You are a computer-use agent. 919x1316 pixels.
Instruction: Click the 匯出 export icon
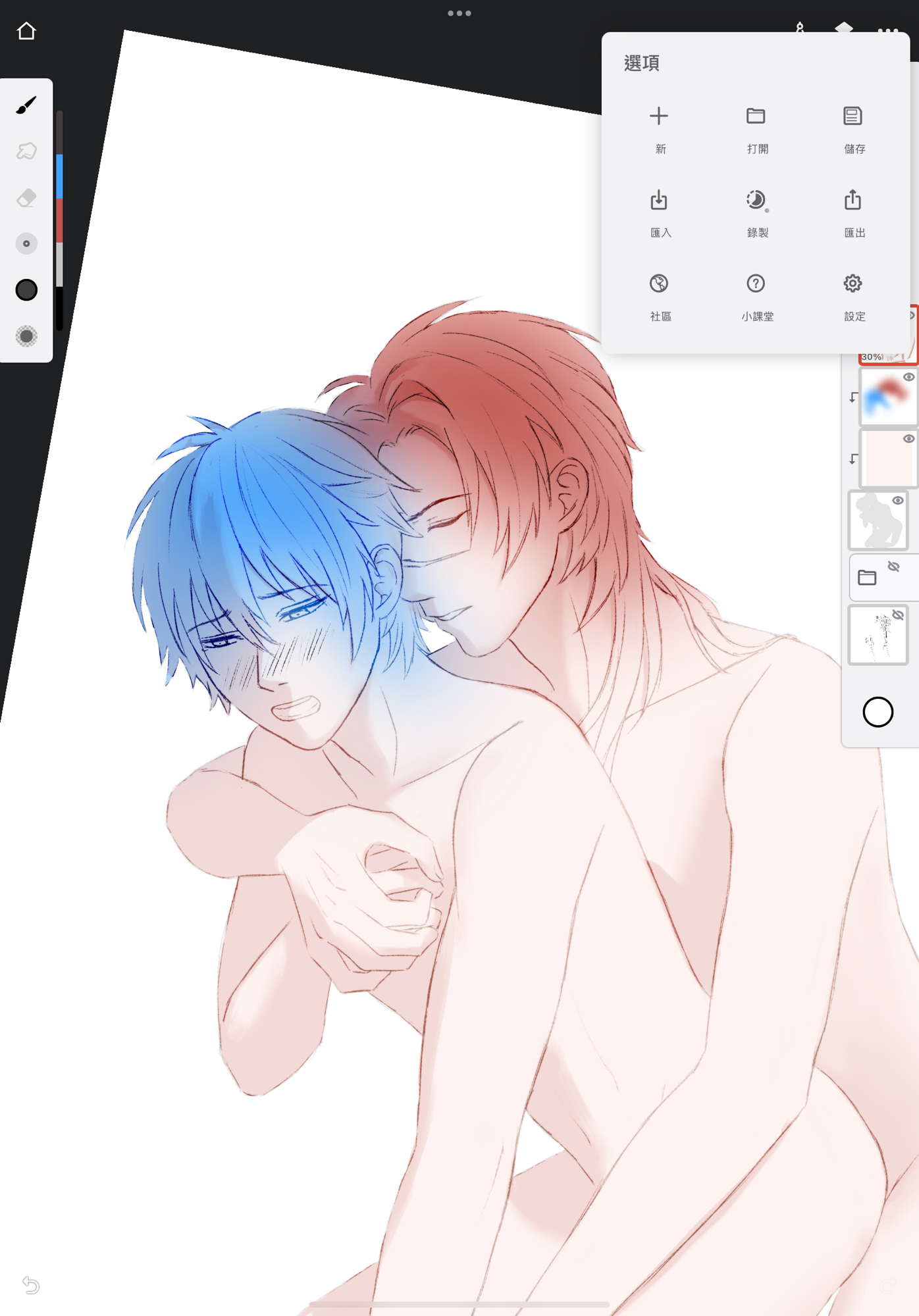pos(853,201)
